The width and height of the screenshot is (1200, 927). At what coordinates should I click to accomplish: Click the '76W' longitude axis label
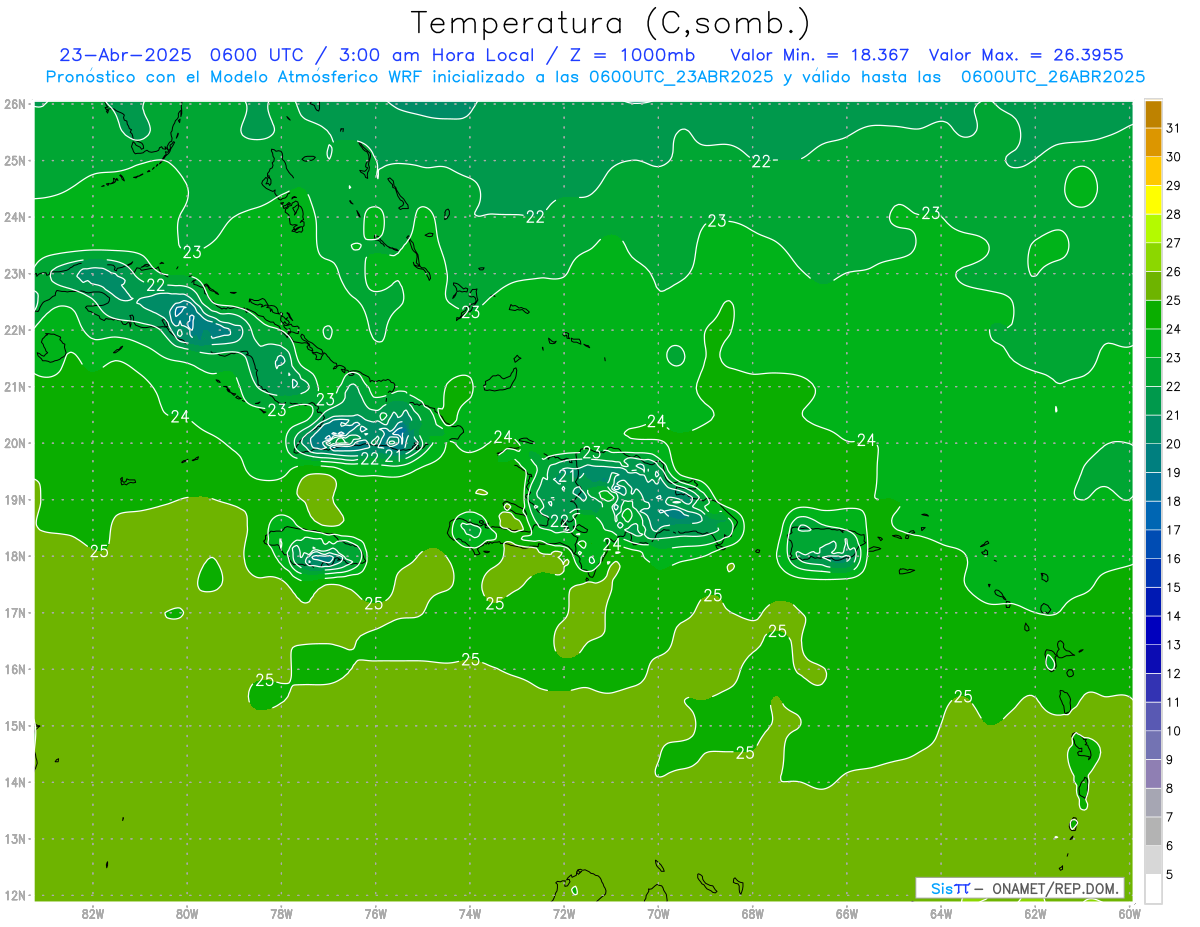pos(375,913)
